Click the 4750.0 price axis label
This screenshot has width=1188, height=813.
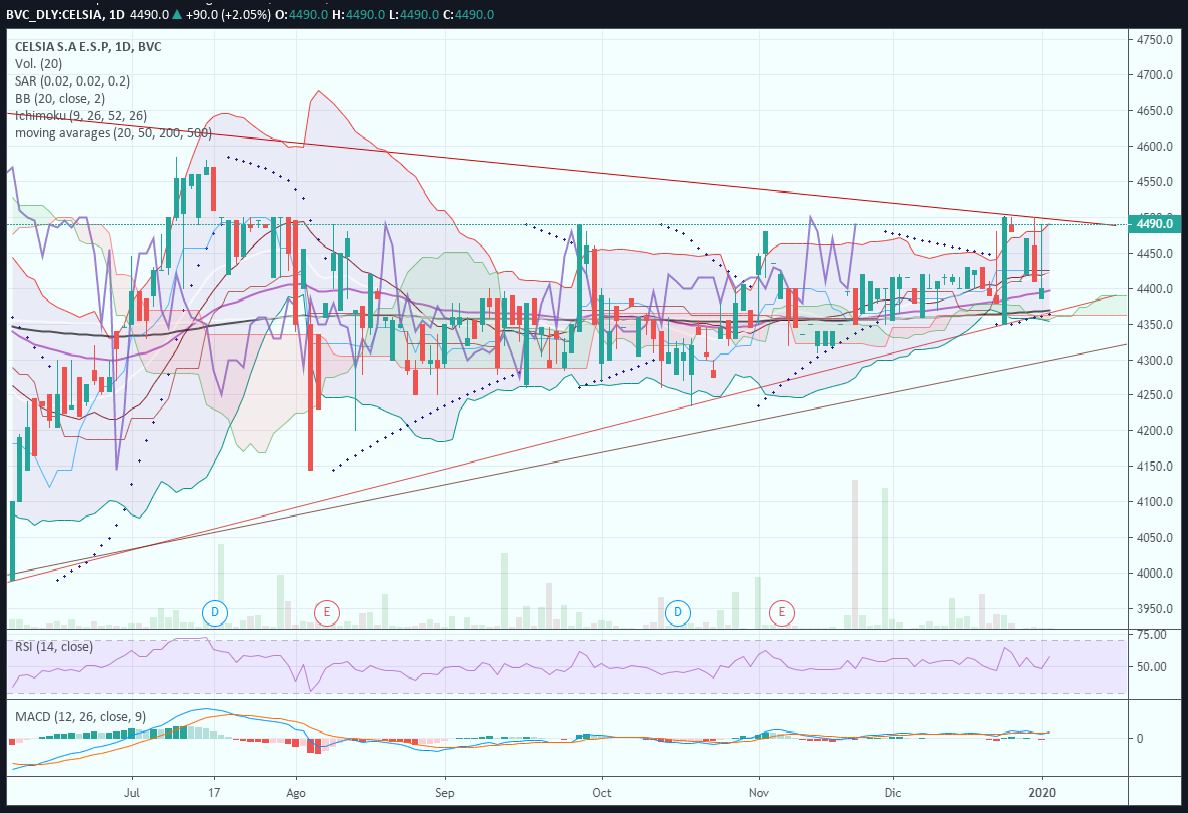coord(1155,39)
